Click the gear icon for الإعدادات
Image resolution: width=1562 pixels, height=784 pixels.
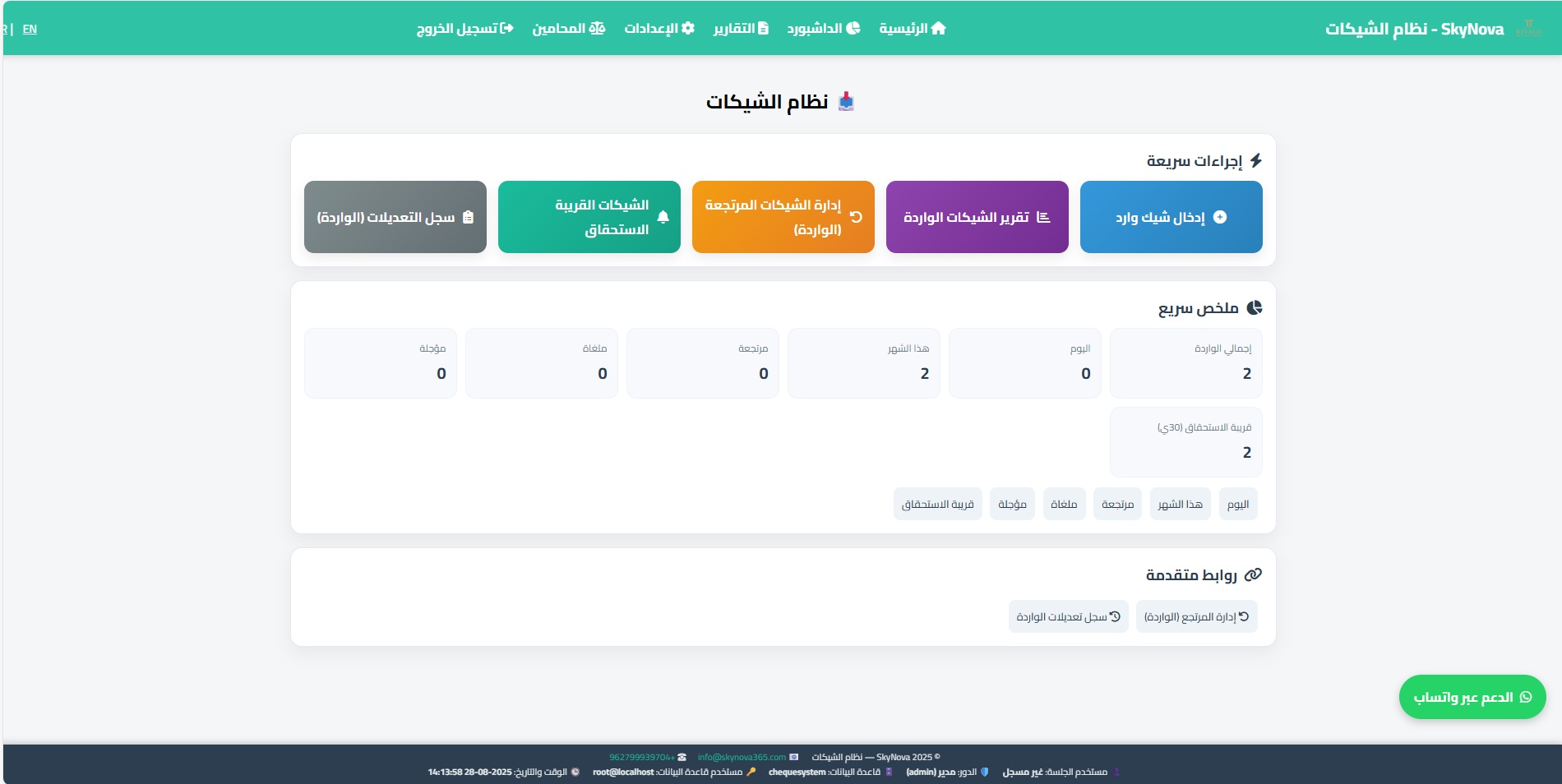pyautogui.click(x=688, y=28)
